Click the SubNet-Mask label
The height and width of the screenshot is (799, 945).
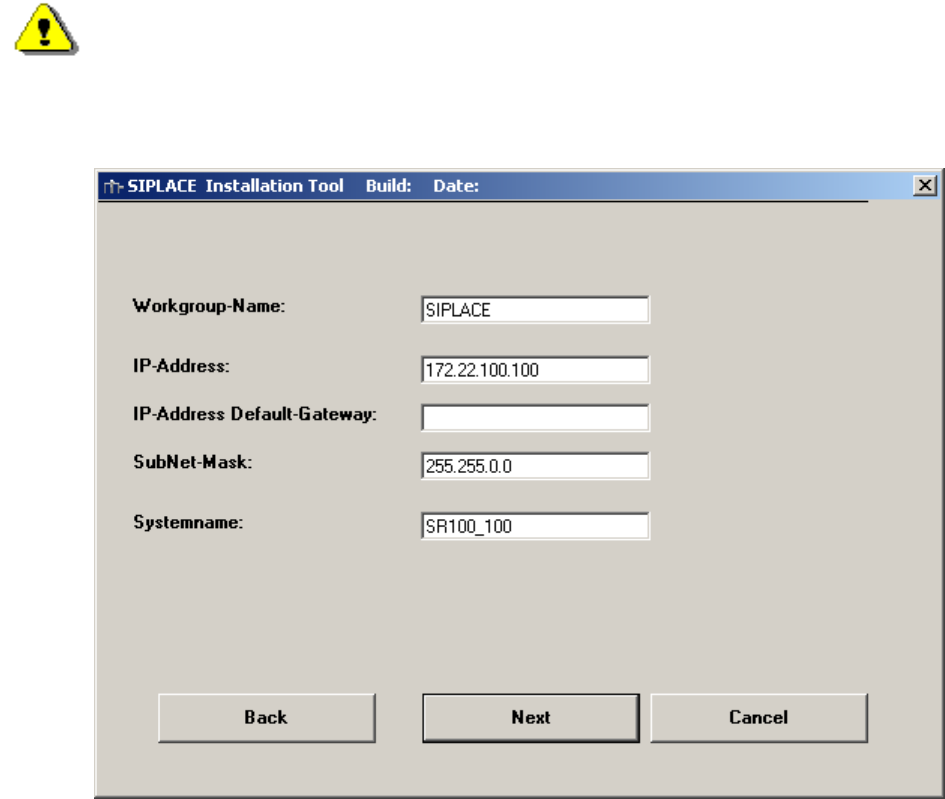192,462
